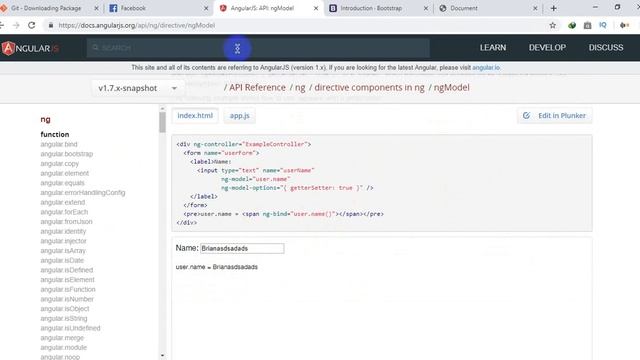
Task: Open angular.copy in sidebar
Action: click(x=60, y=164)
